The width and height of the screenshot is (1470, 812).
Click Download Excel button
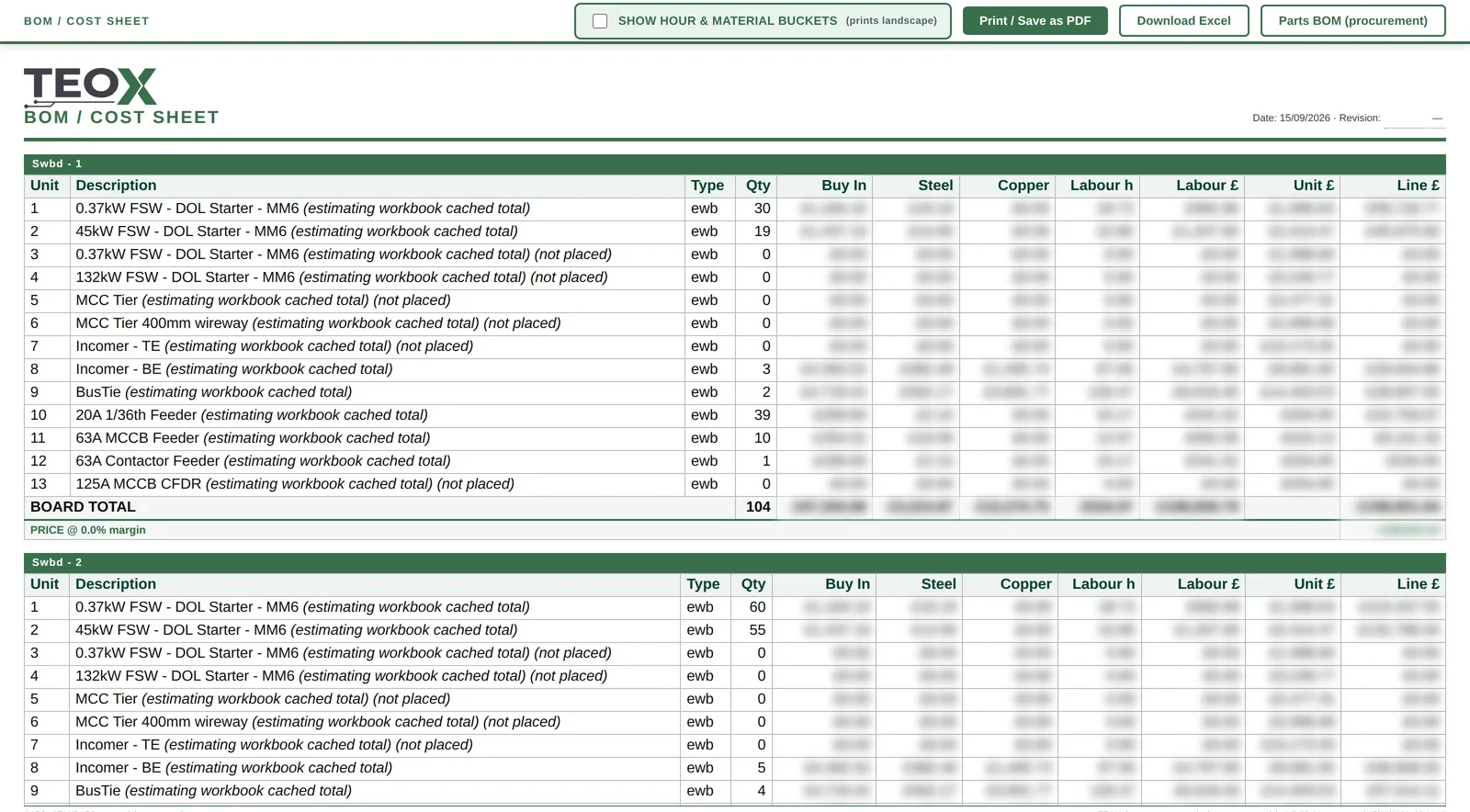[1183, 20]
